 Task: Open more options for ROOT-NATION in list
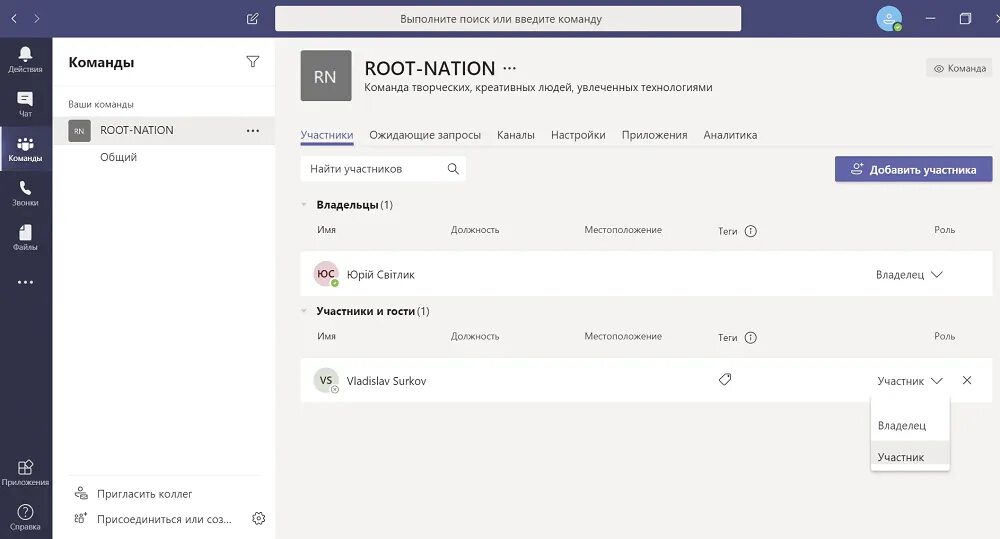pos(253,130)
